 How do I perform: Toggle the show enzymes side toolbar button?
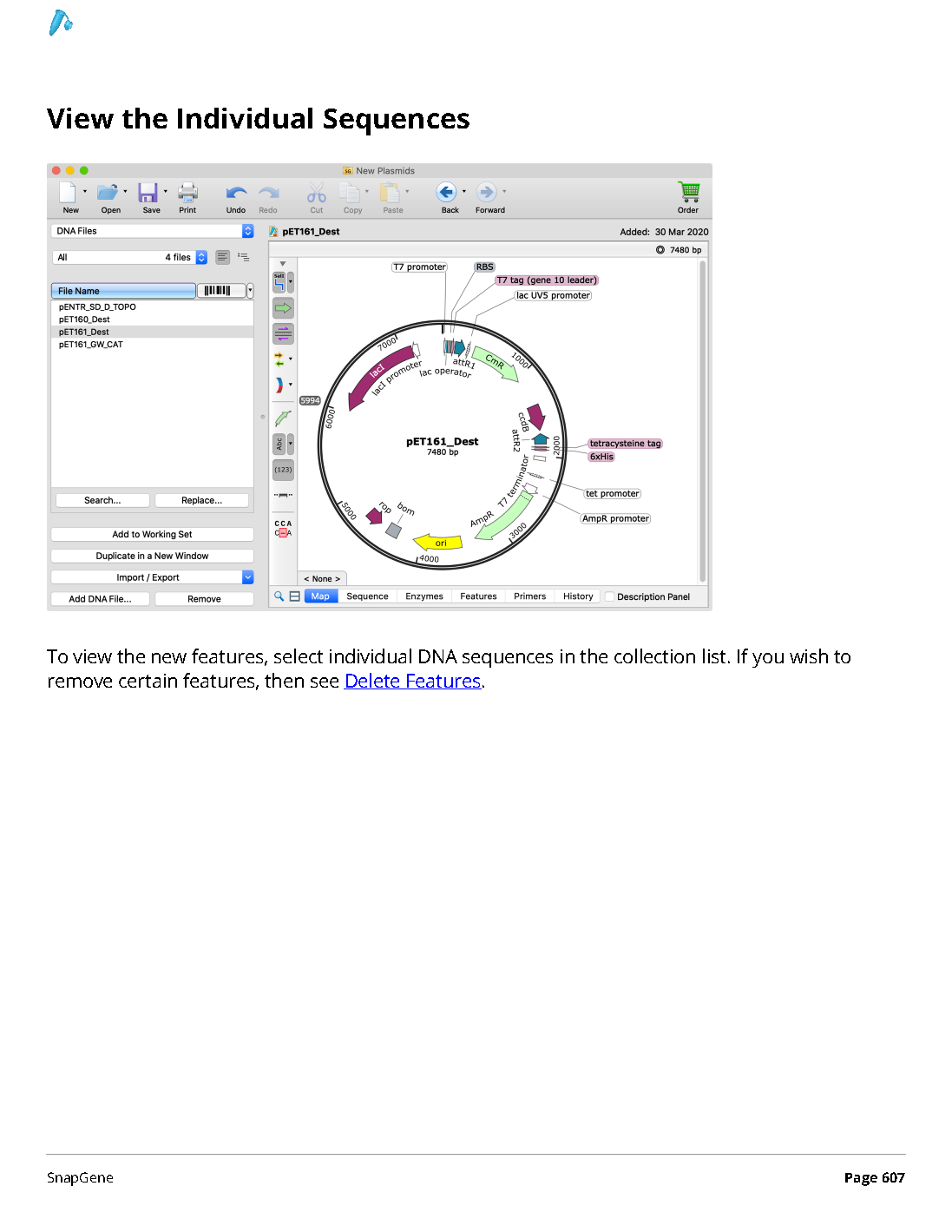pyautogui.click(x=279, y=282)
